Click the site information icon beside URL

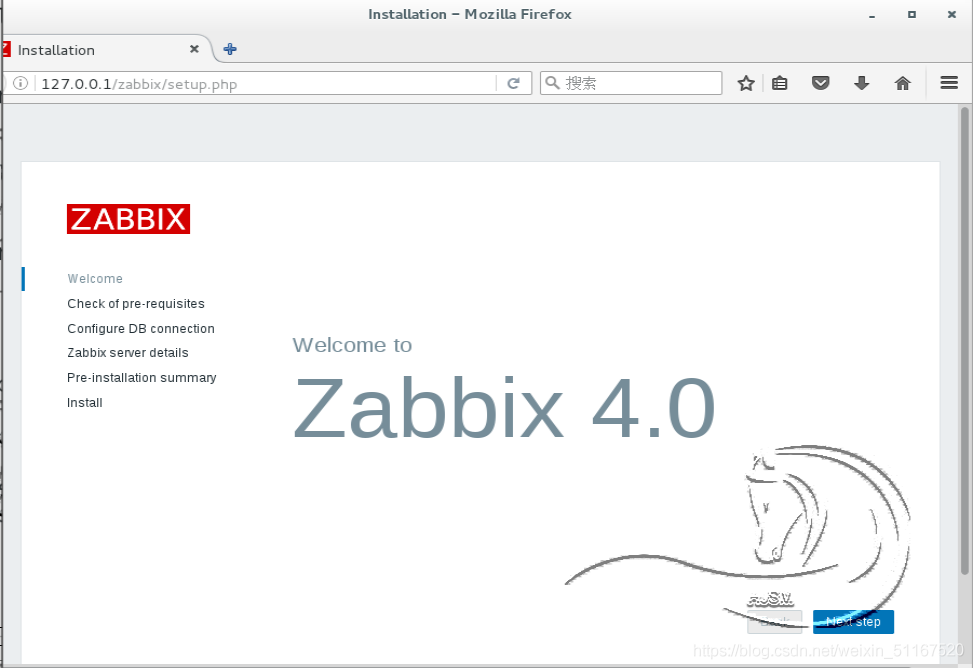point(20,83)
